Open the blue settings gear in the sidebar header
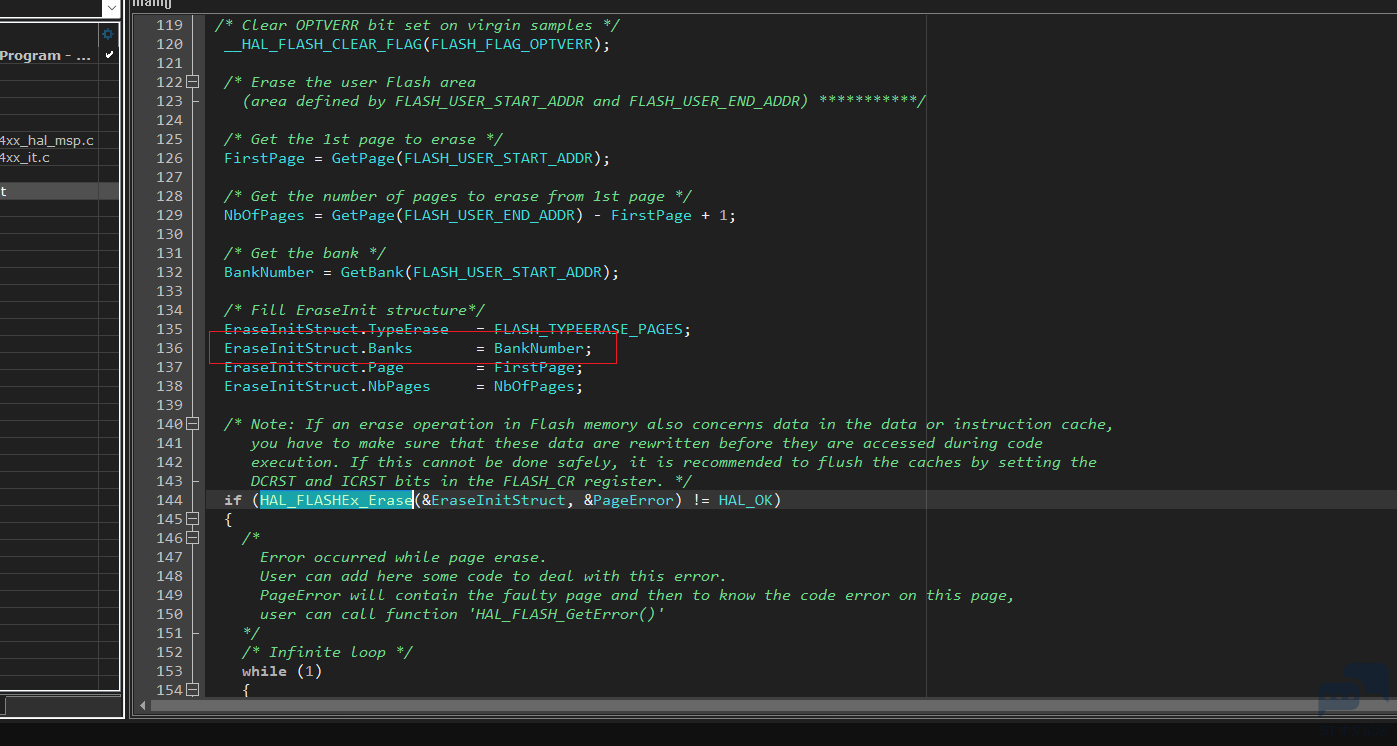Viewport: 1397px width, 746px height. click(x=107, y=33)
